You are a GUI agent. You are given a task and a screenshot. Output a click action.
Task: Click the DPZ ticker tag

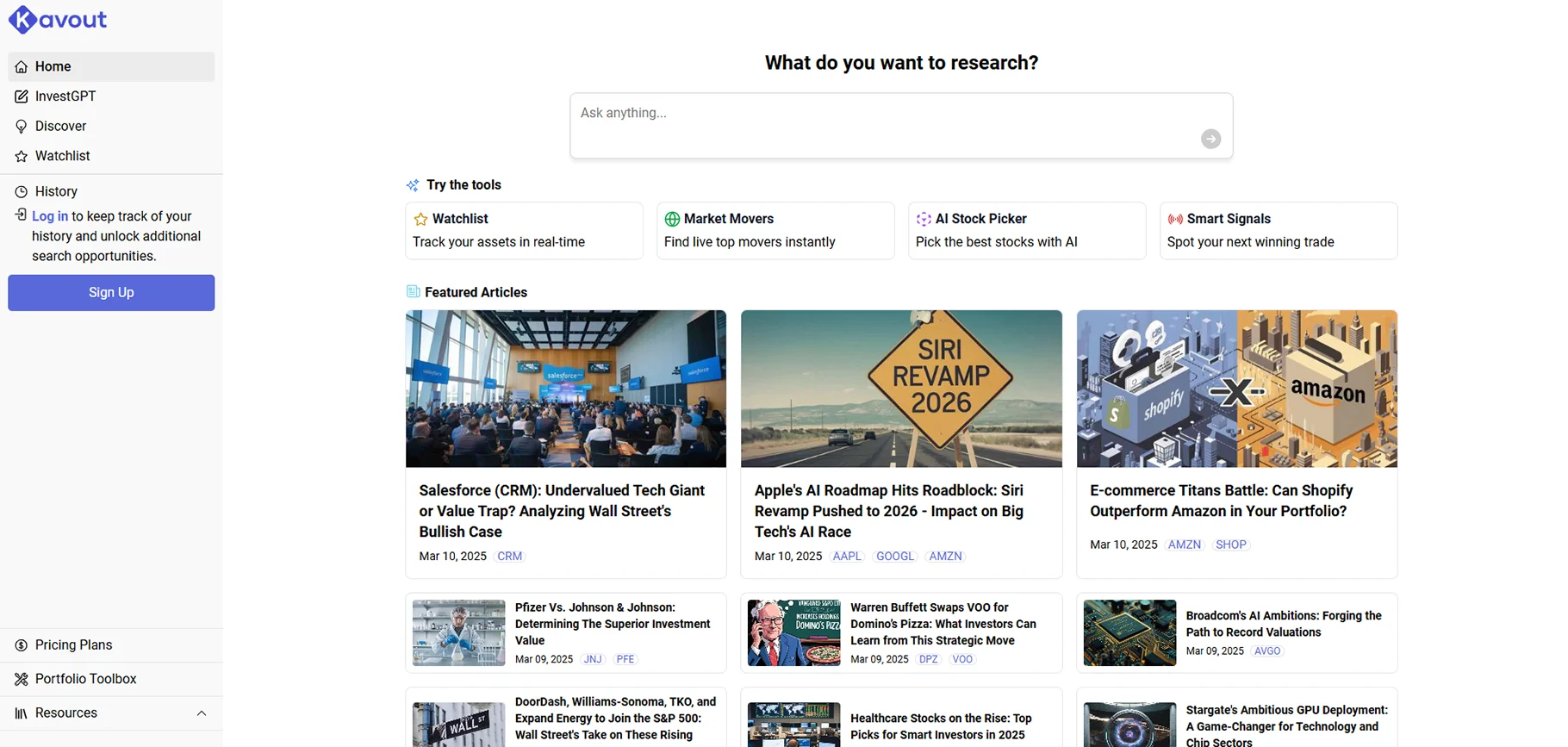point(929,659)
